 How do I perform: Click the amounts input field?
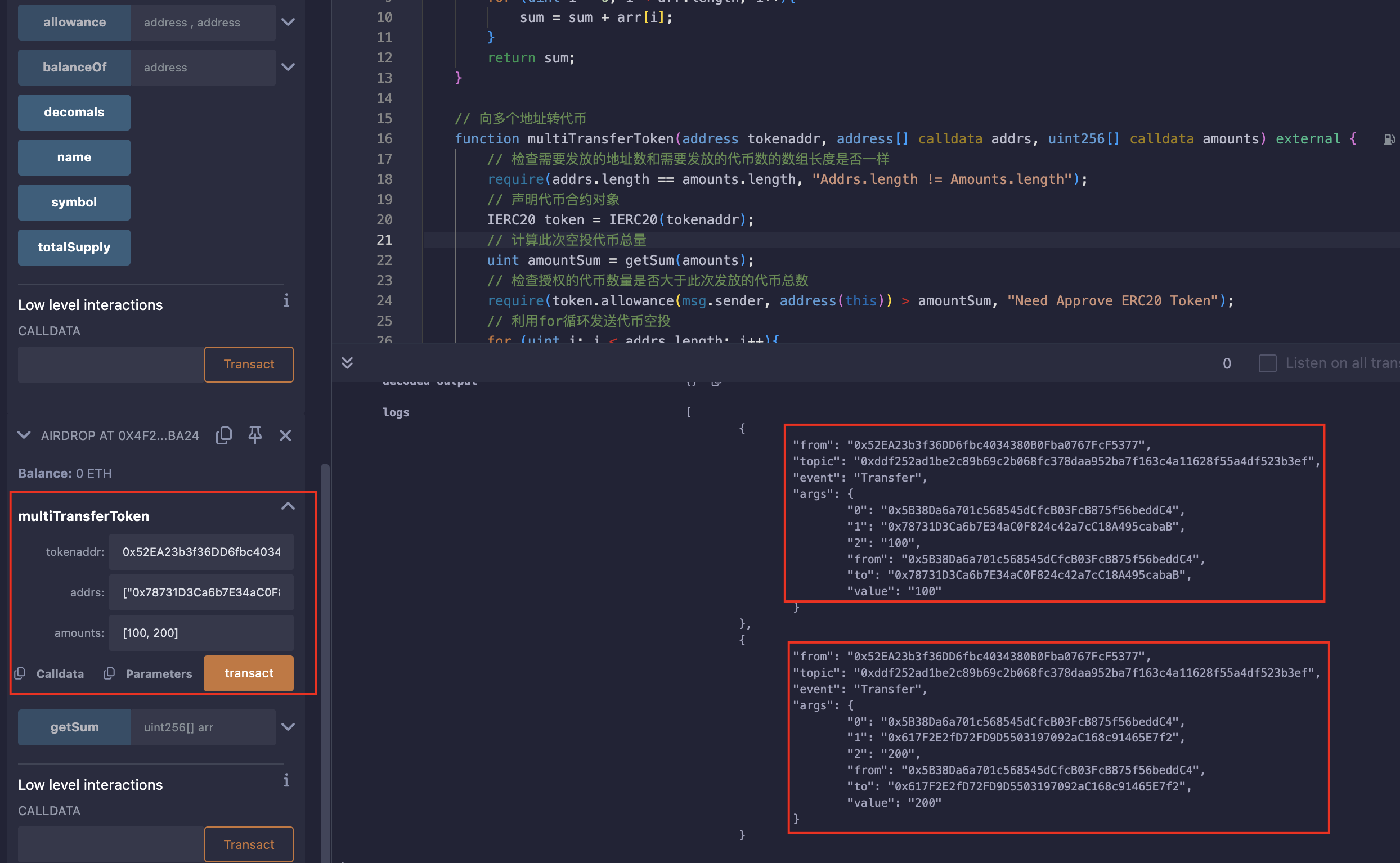tap(201, 633)
